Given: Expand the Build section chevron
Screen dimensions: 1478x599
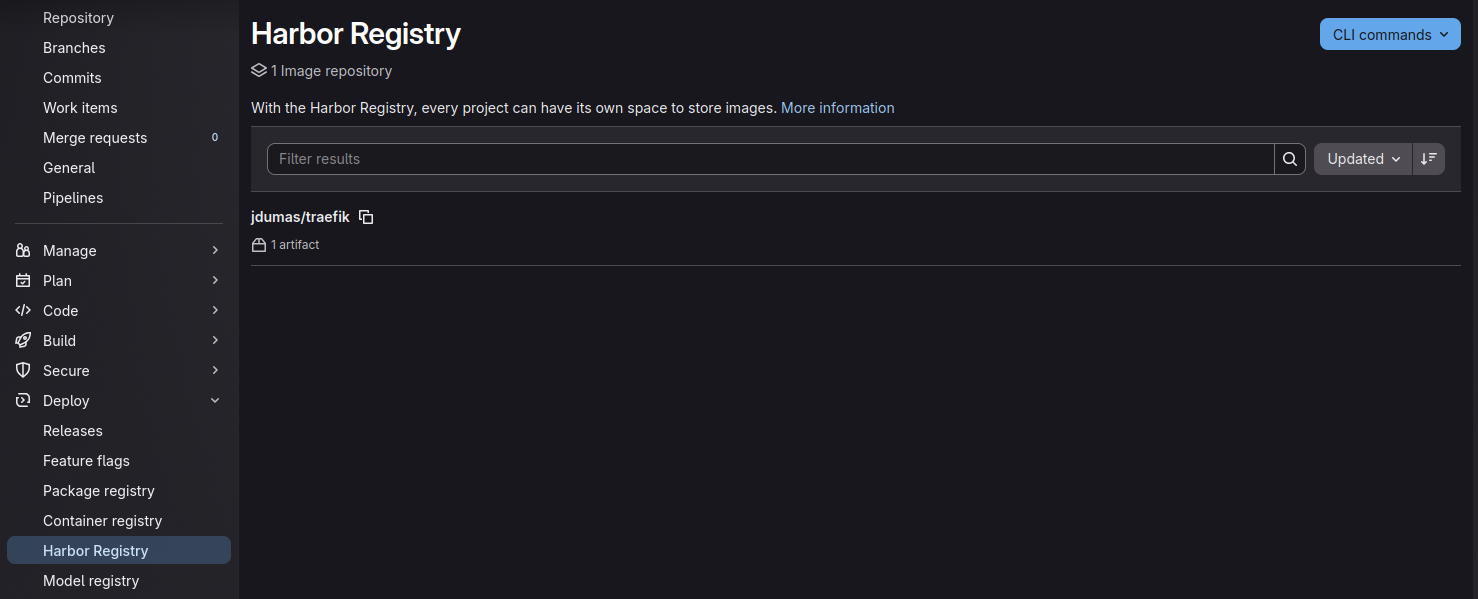Looking at the screenshot, I should point(215,341).
